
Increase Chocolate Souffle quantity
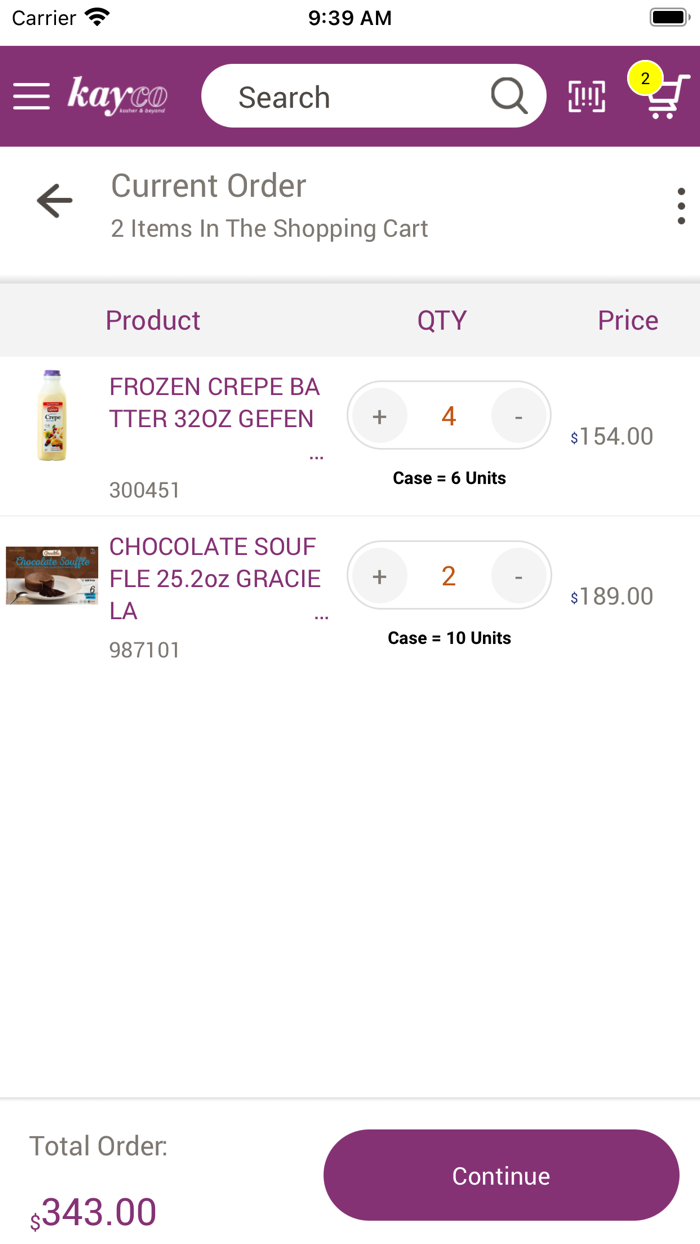click(x=379, y=576)
